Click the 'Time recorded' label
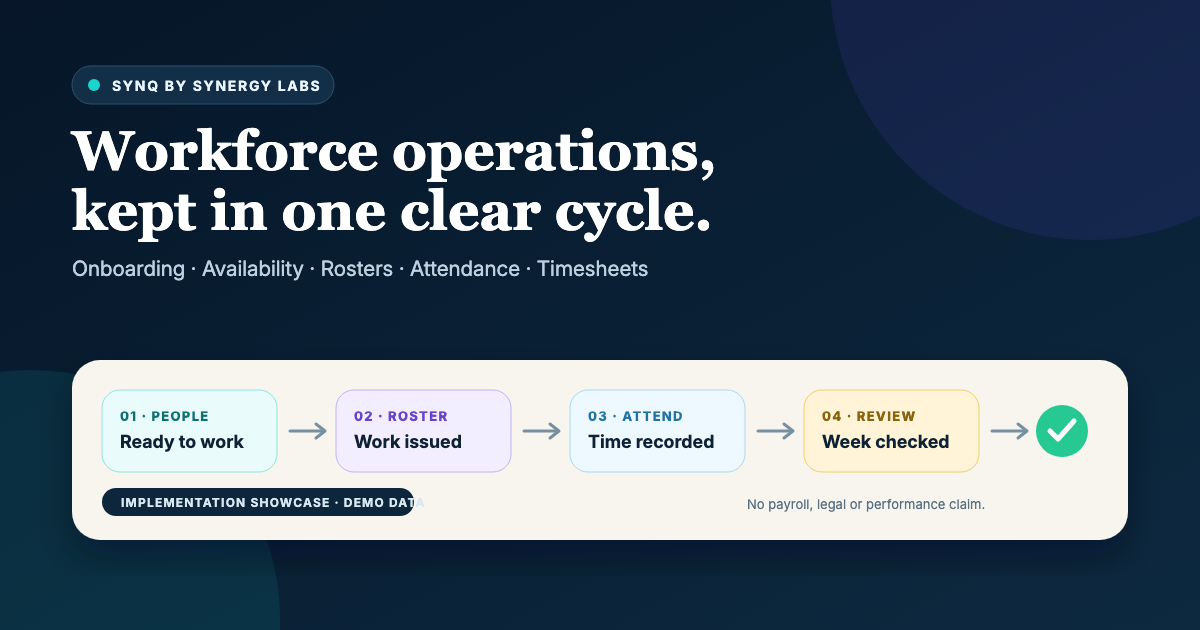This screenshot has width=1200, height=630. click(x=651, y=442)
